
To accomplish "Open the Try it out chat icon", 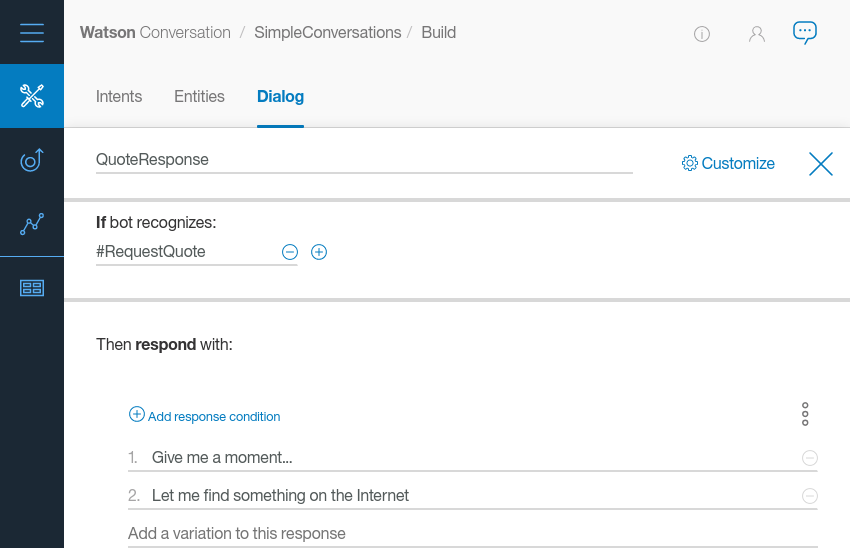I will tap(805, 32).
